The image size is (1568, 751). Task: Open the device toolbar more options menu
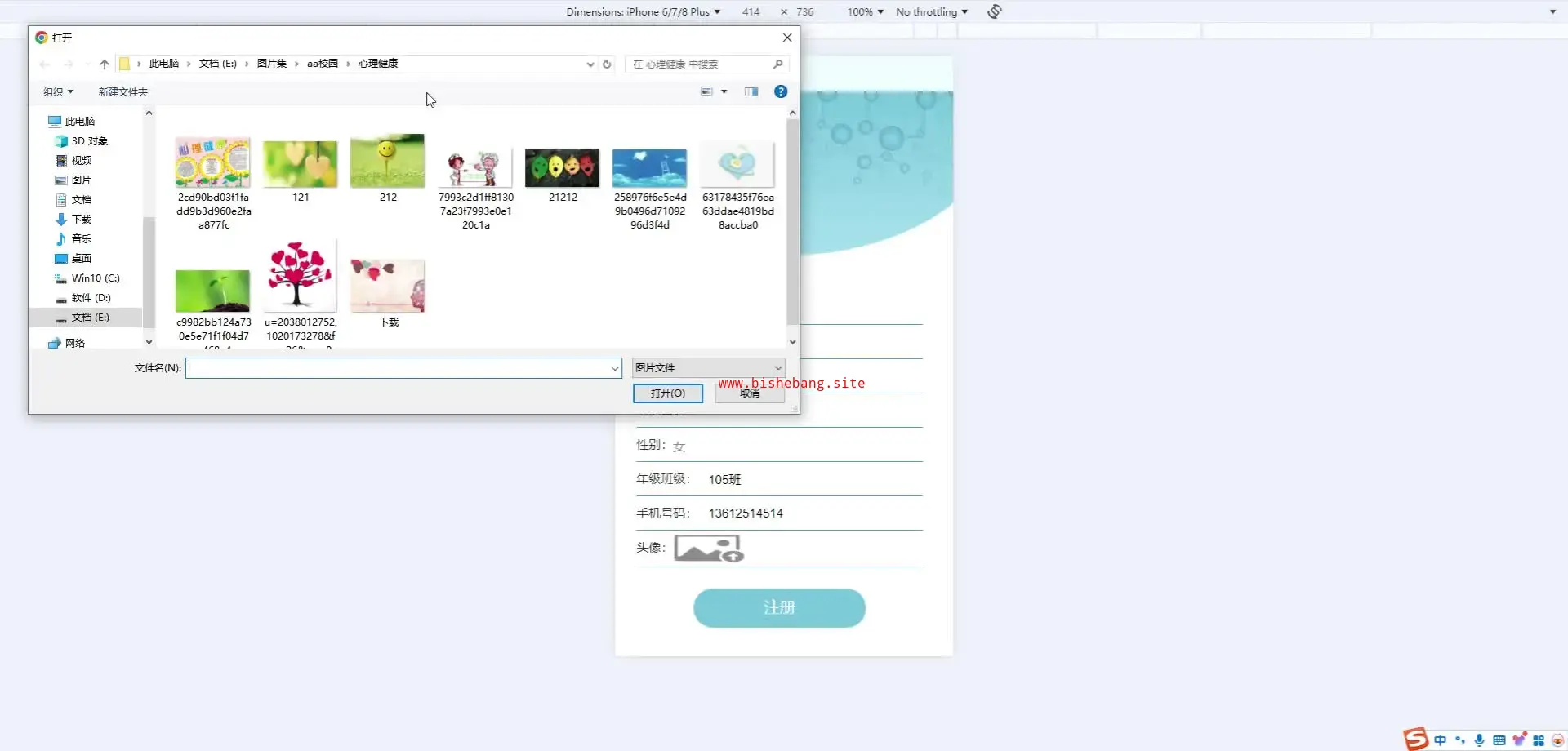pyautogui.click(x=1552, y=11)
